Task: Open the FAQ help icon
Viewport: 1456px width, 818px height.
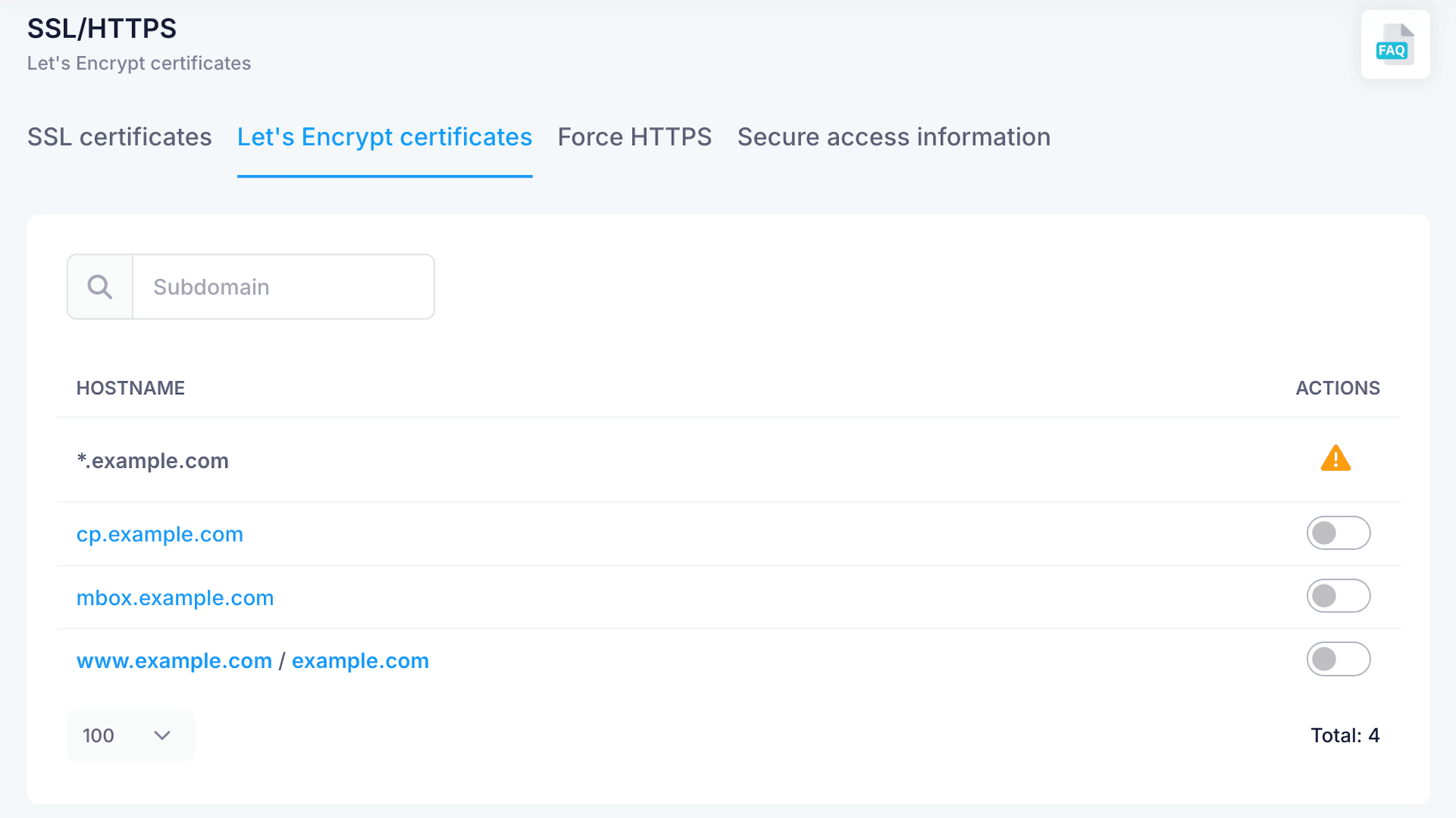Action: click(1395, 45)
